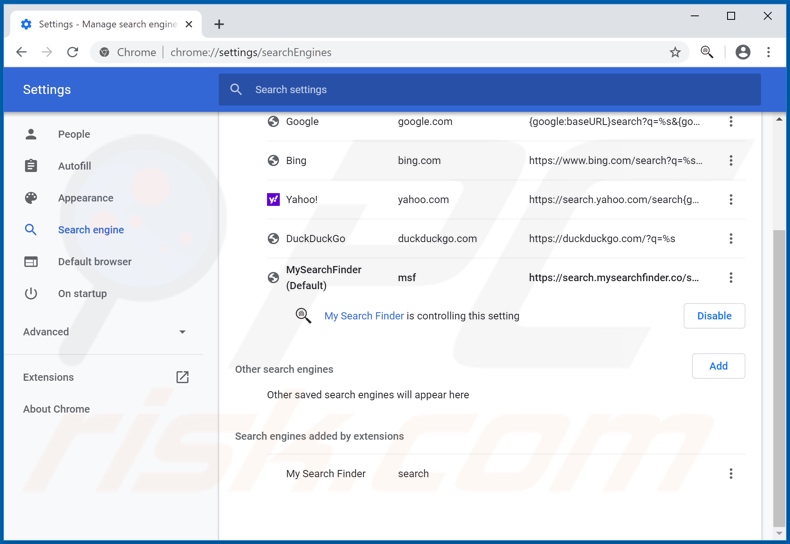Open the People settings section
790x544 pixels.
click(74, 134)
